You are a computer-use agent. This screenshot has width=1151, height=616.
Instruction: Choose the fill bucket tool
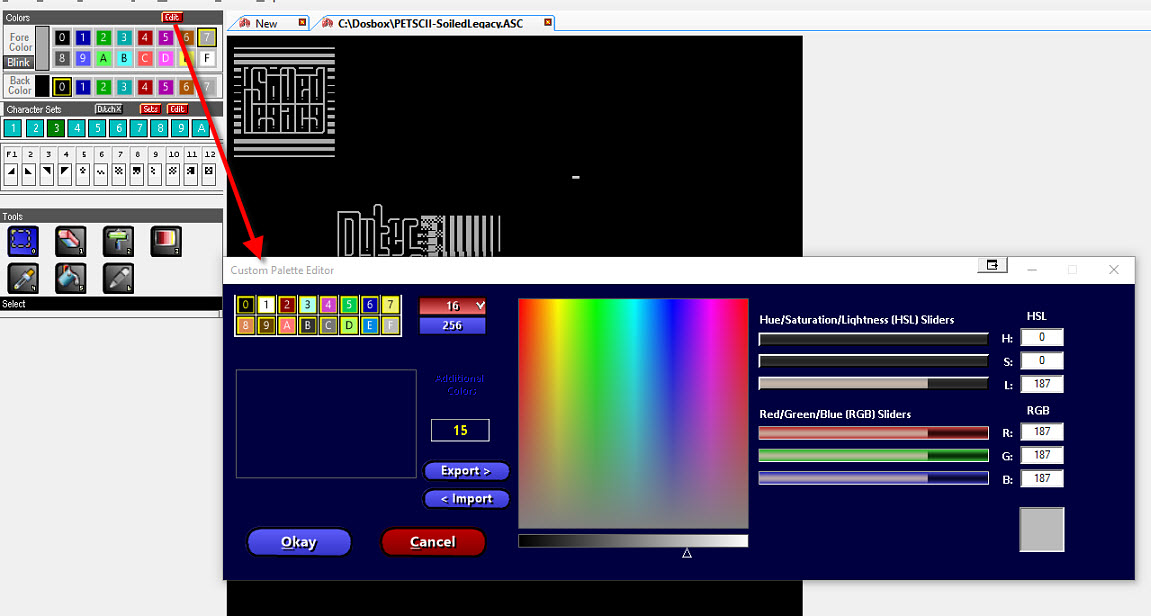pyautogui.click(x=70, y=278)
